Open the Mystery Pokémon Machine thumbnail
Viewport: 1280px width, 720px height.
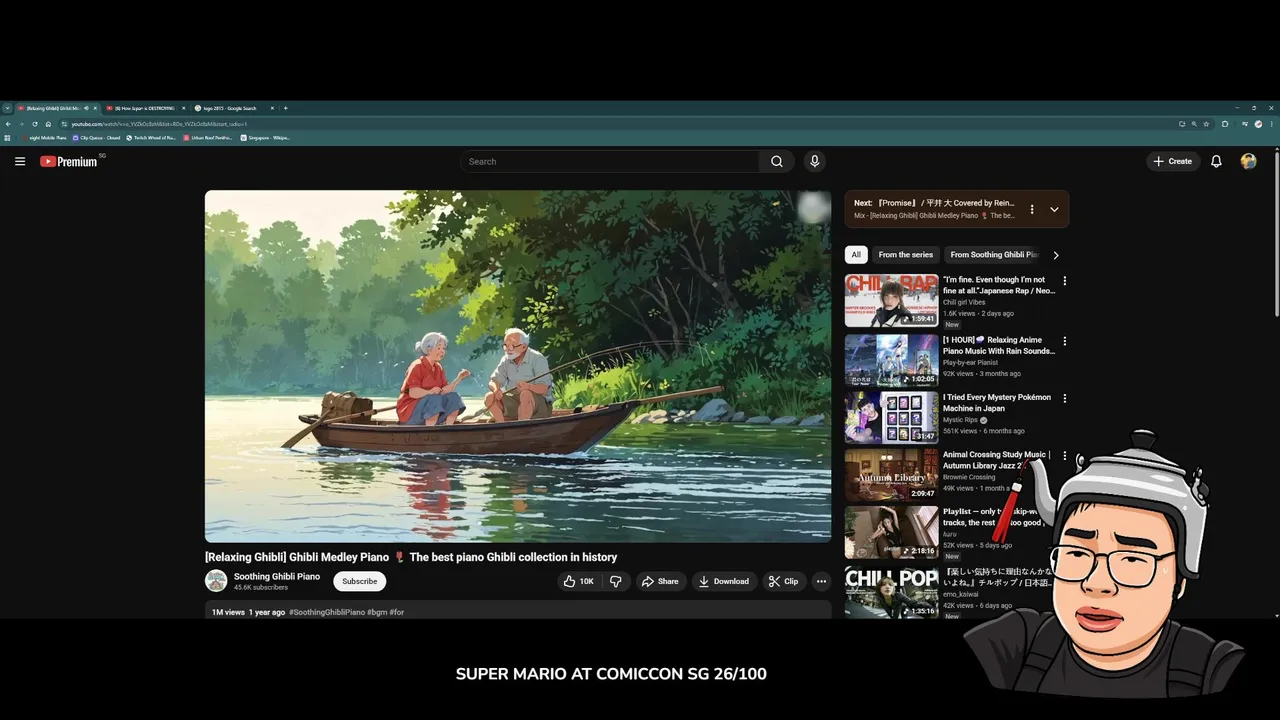[892, 417]
